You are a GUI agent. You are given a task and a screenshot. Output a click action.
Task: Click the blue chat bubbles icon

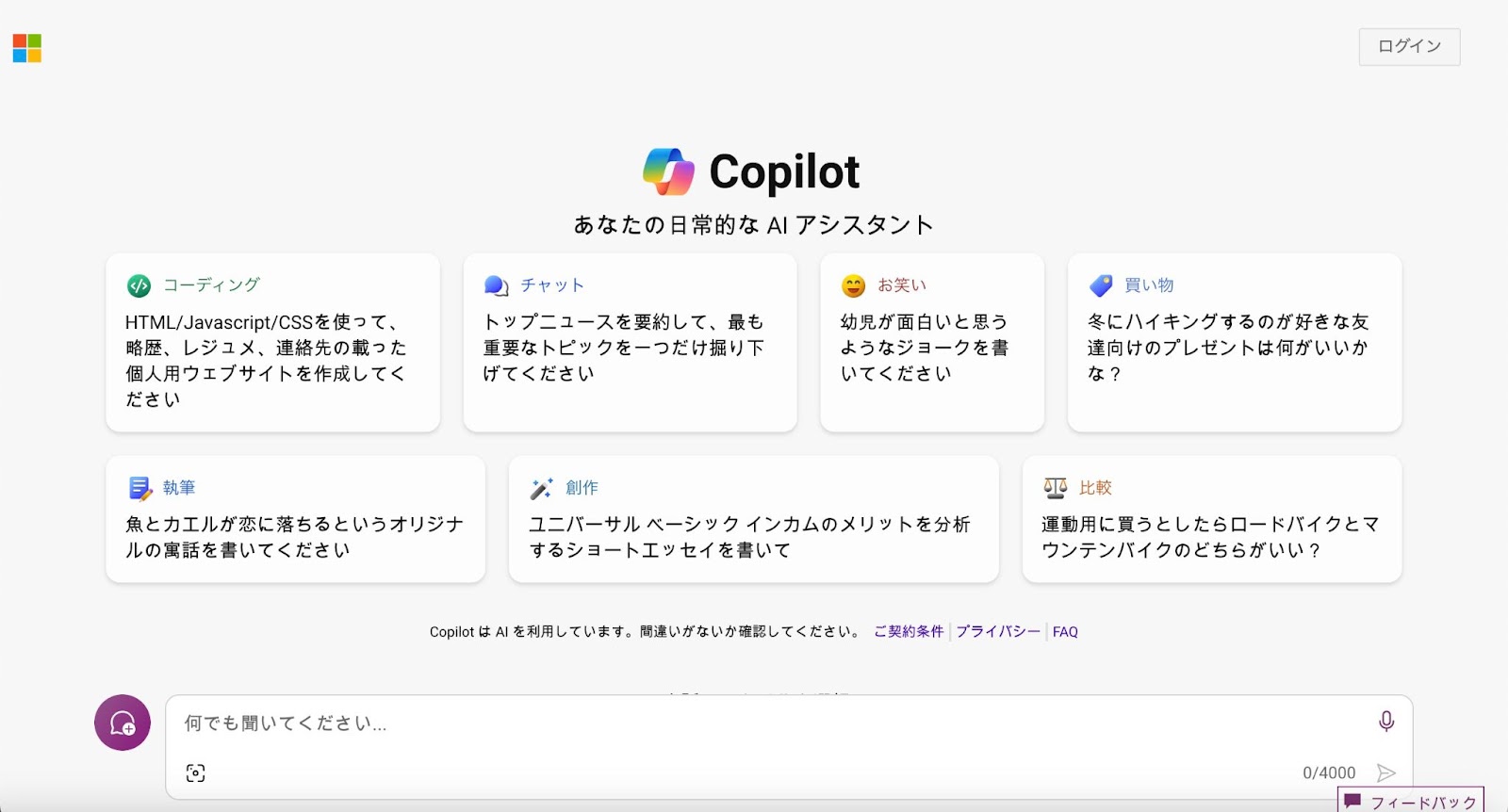(x=496, y=285)
